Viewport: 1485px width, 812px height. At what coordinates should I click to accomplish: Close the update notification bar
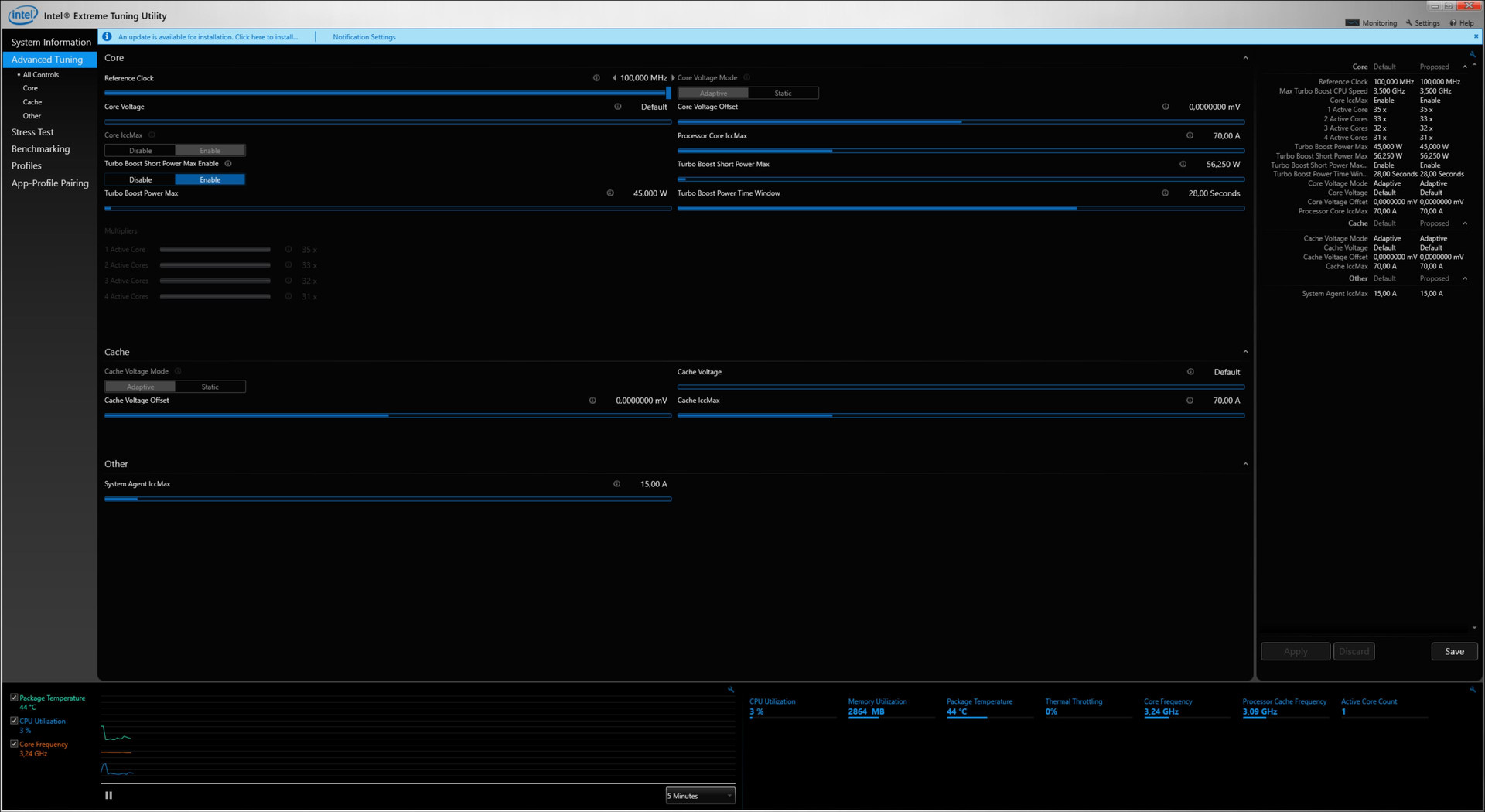click(x=1476, y=36)
